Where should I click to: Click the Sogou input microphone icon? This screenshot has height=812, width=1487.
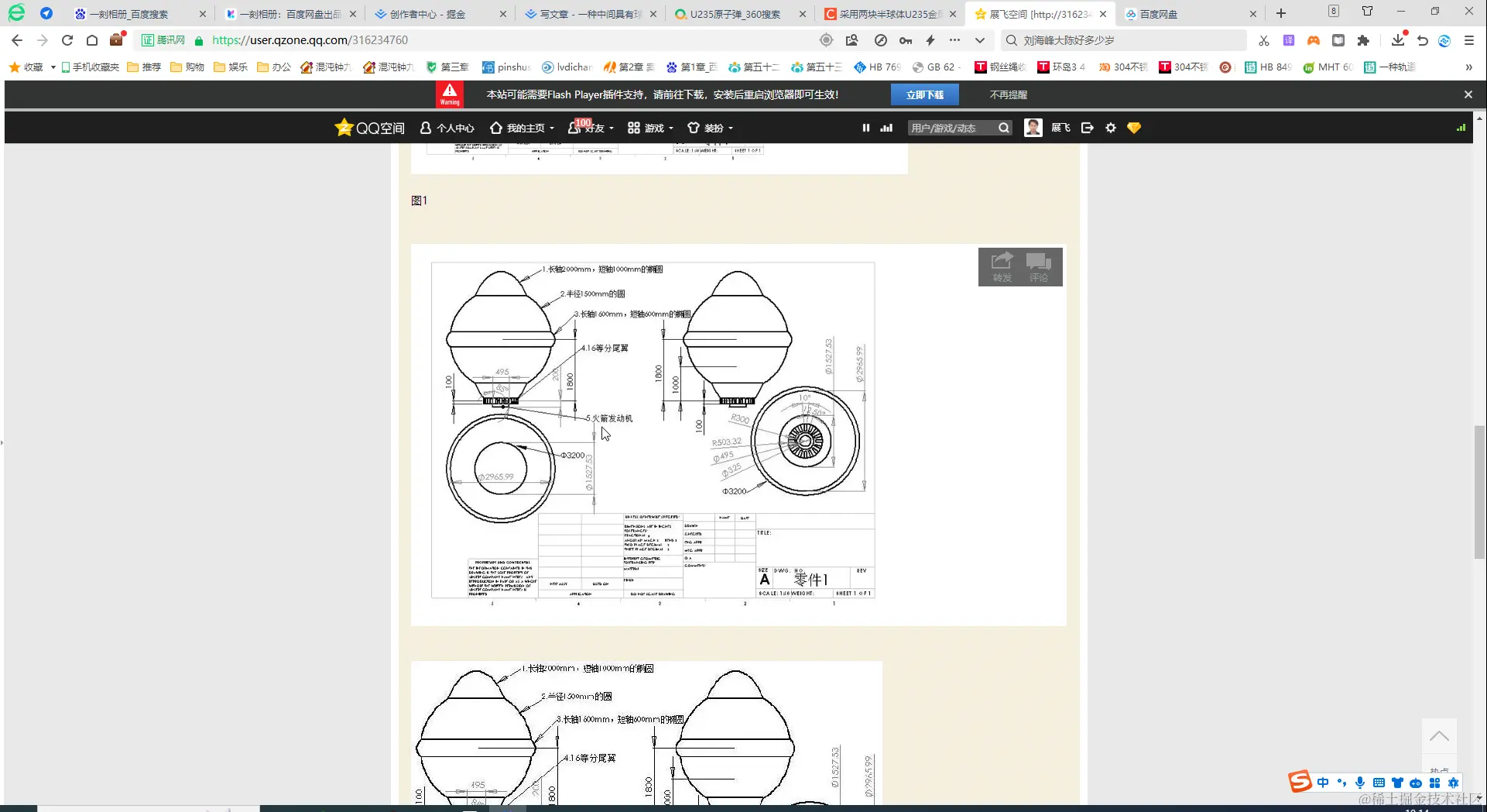[1360, 783]
